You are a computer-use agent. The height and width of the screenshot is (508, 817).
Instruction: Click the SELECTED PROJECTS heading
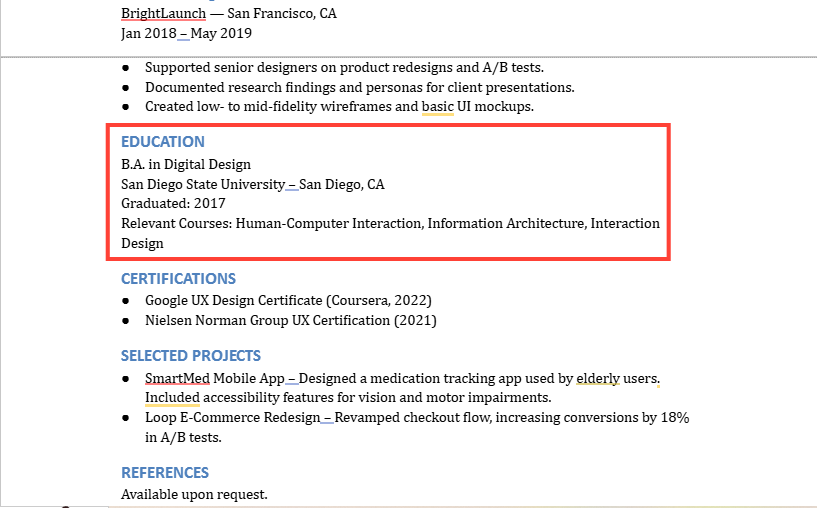click(191, 356)
